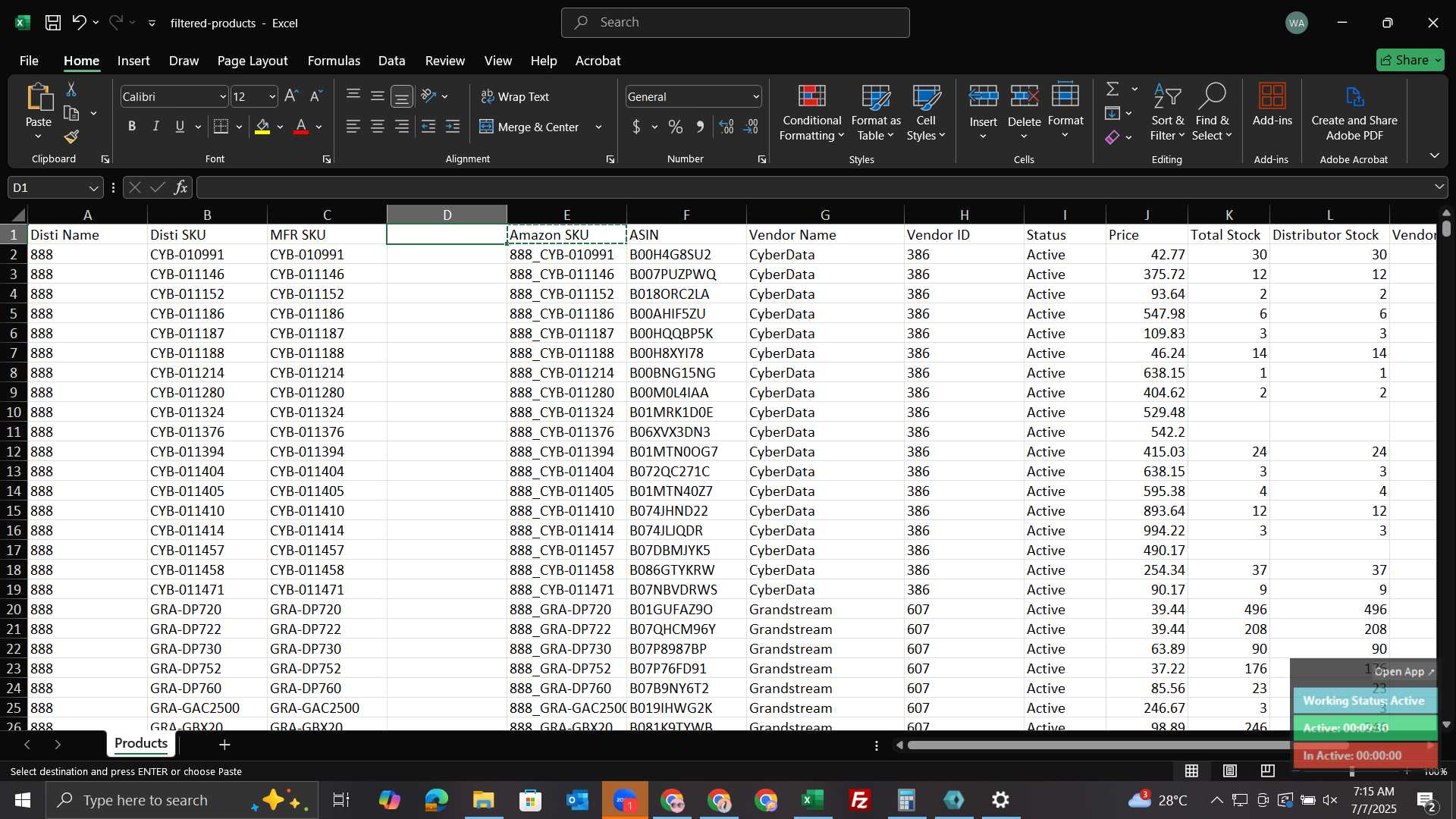Viewport: 1456px width, 819px height.
Task: Toggle Top Align vertical alignment
Action: 353,96
